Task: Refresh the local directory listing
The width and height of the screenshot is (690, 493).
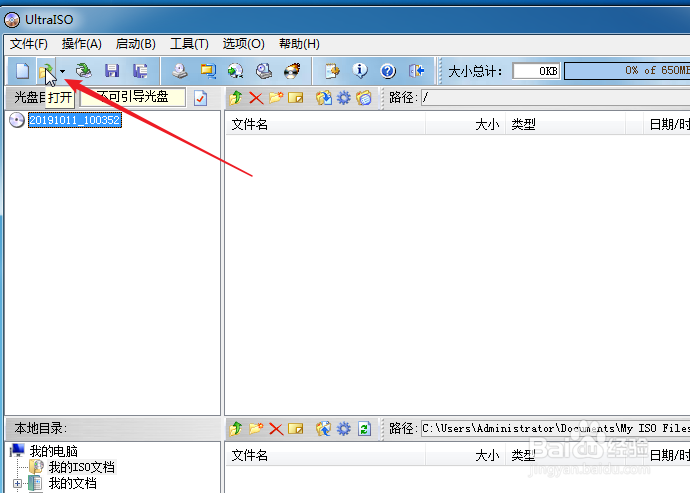Action: (x=364, y=428)
